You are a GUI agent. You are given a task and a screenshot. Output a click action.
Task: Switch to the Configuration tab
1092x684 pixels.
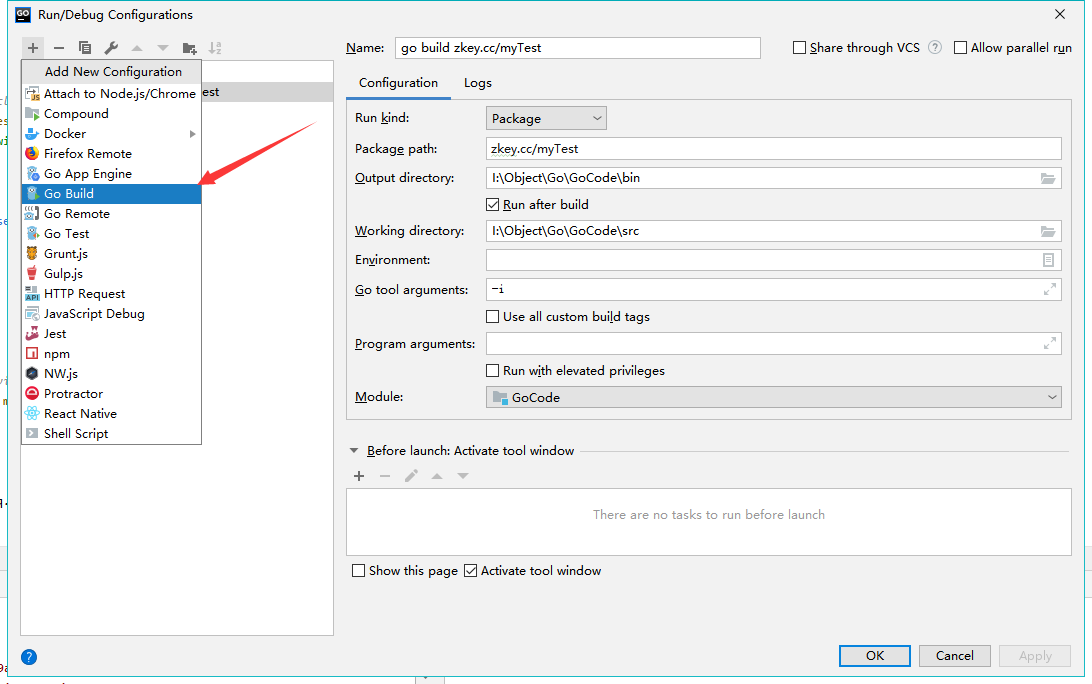398,83
